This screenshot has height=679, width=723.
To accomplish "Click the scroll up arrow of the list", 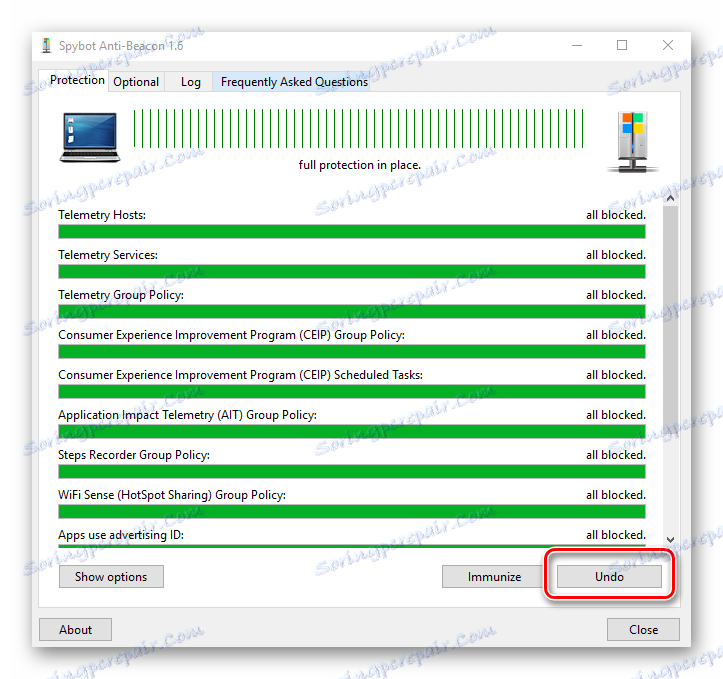I will point(670,198).
